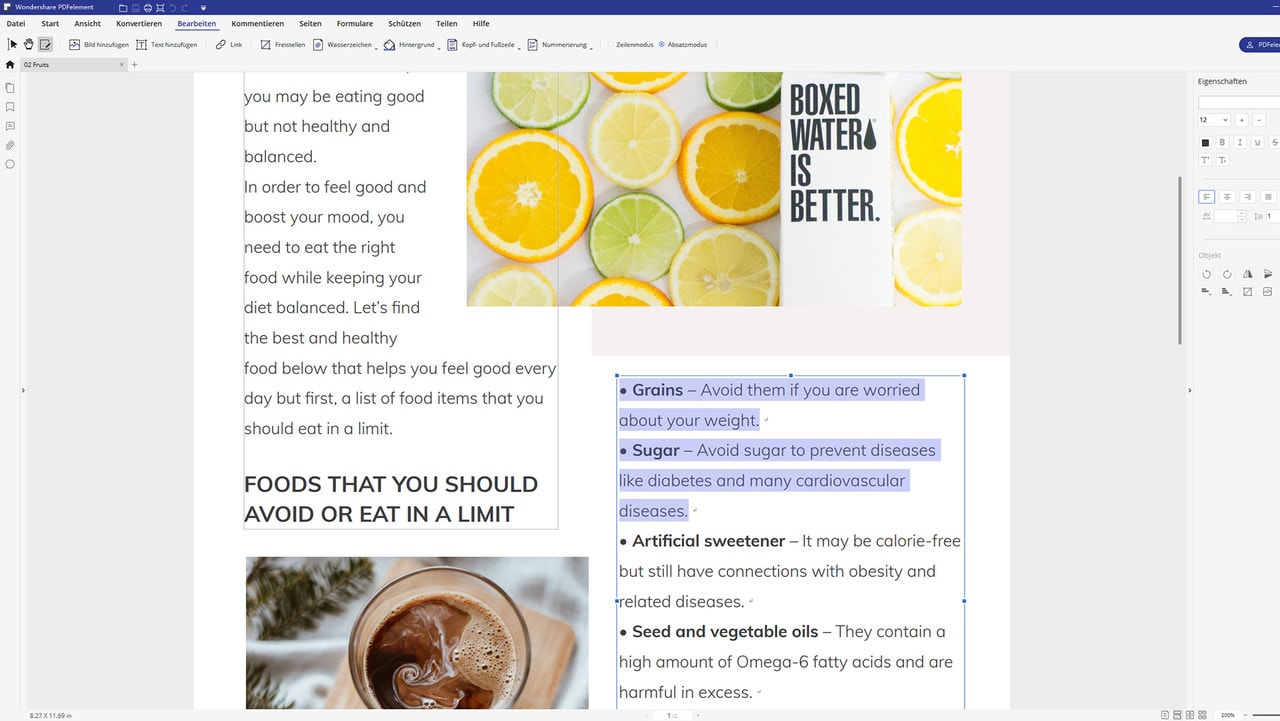Switch to Zeilenmodus editing

click(x=633, y=44)
